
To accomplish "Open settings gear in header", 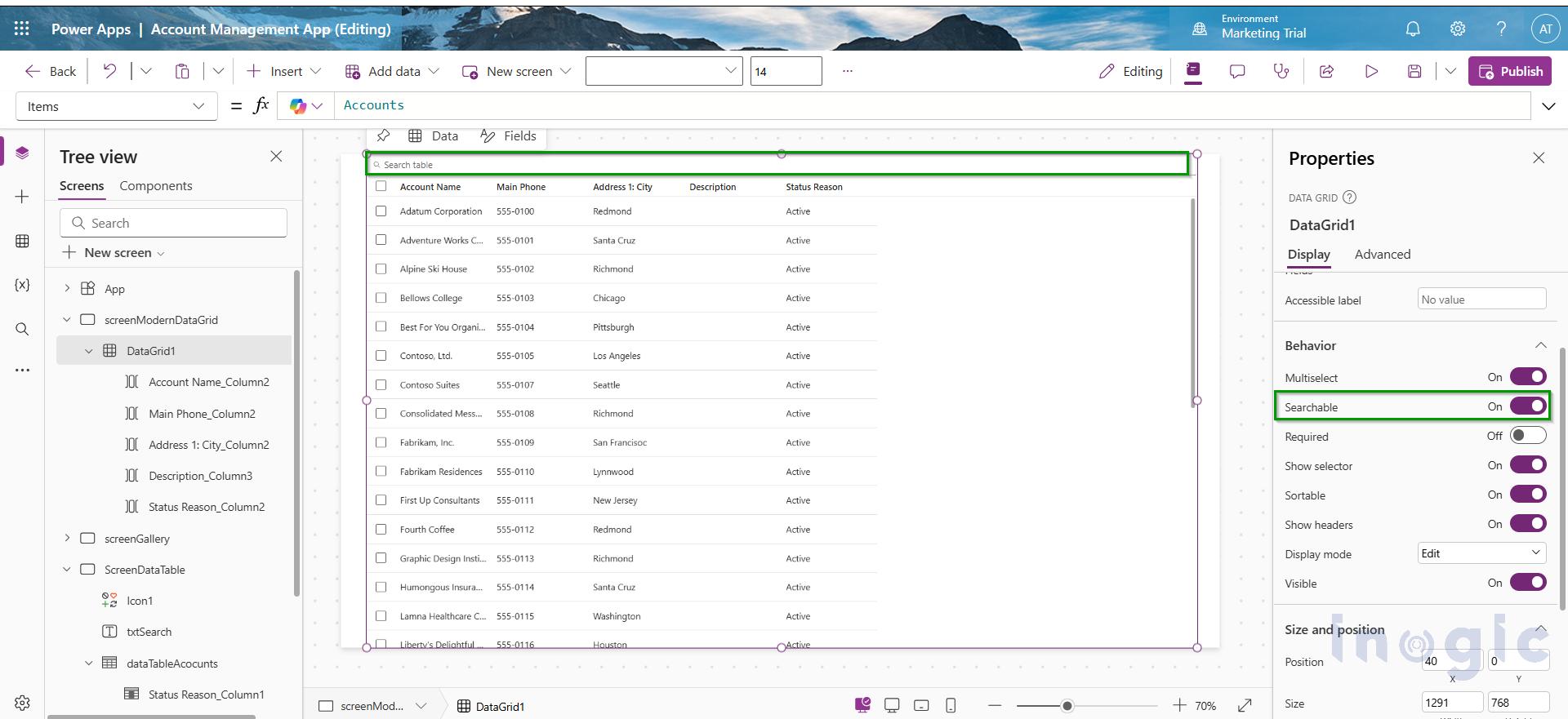I will click(x=1458, y=29).
